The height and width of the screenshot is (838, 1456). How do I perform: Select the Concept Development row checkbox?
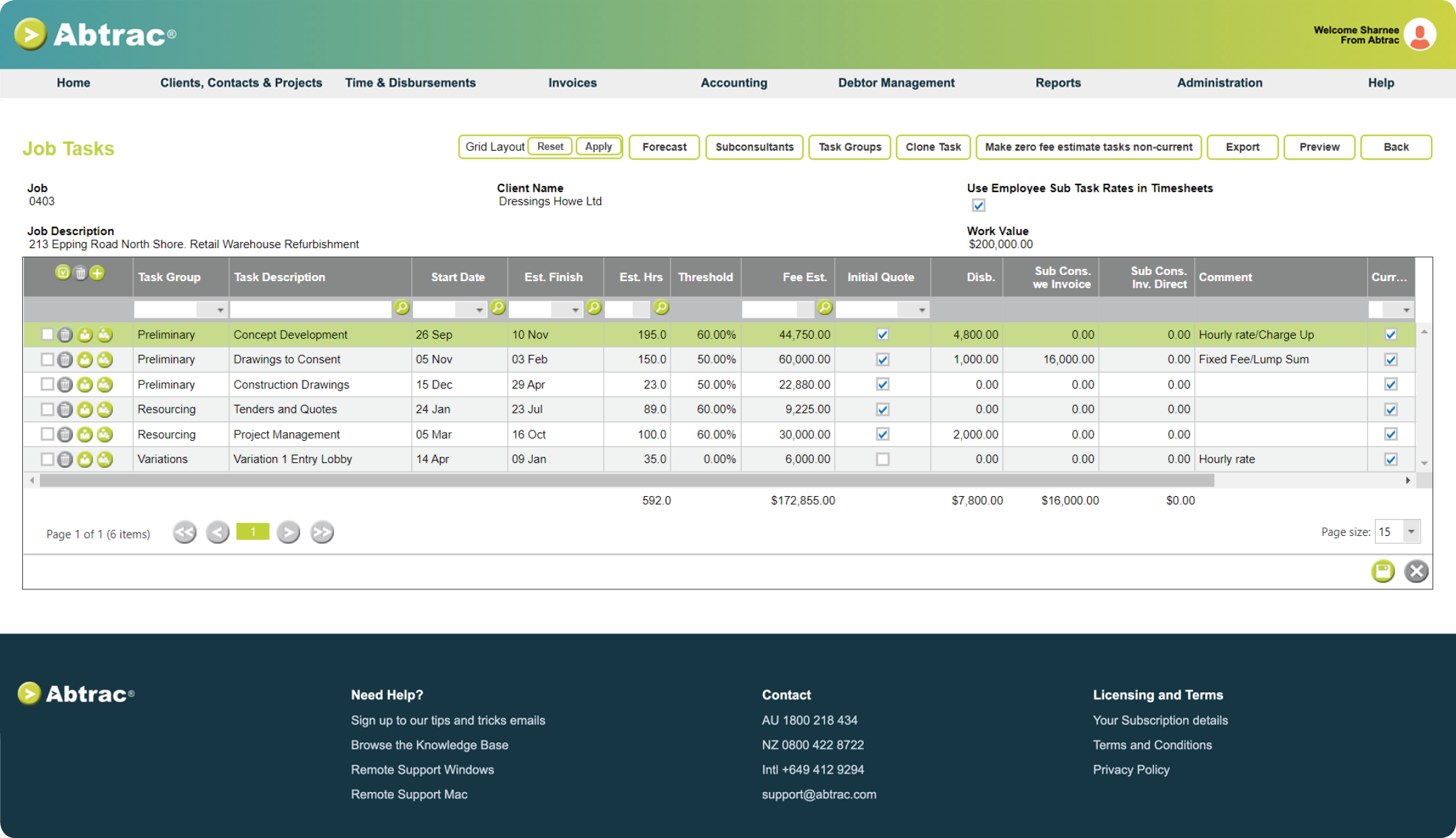(47, 335)
